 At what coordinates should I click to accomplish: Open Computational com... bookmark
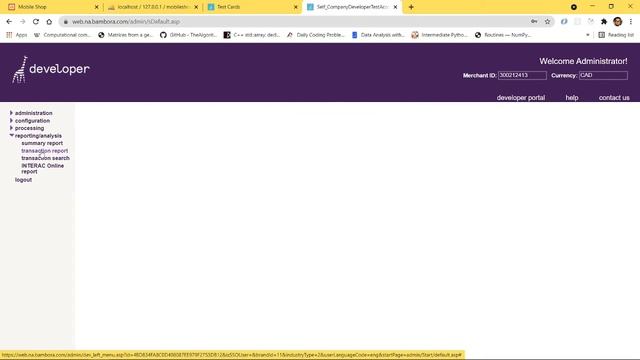62,35
